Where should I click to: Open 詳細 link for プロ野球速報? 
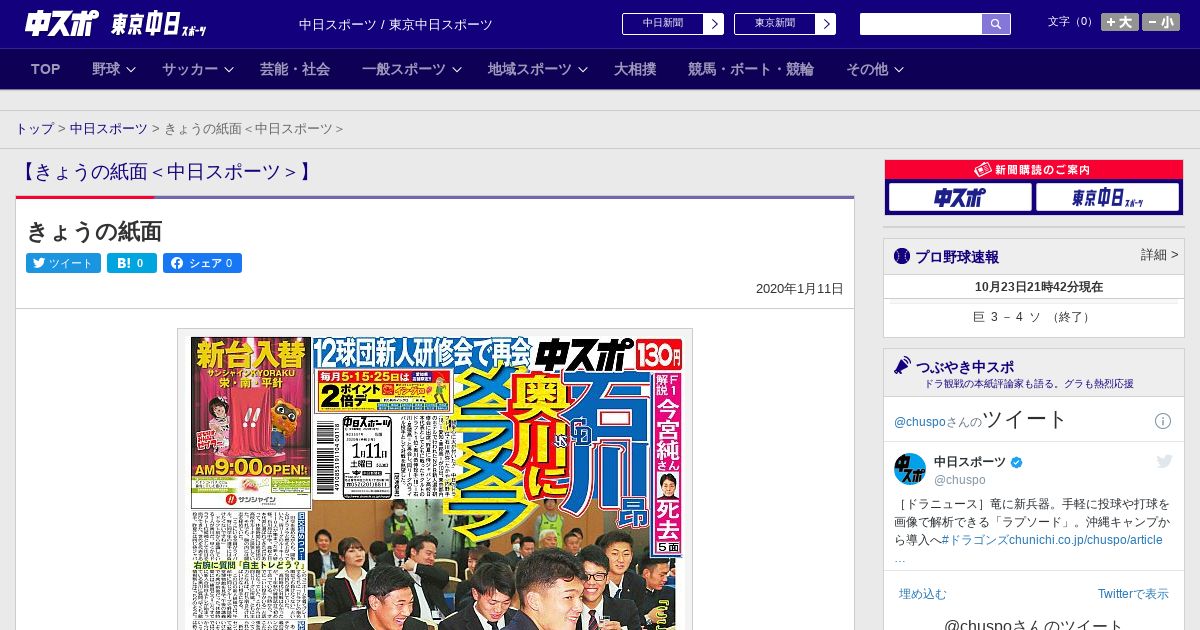1159,255
